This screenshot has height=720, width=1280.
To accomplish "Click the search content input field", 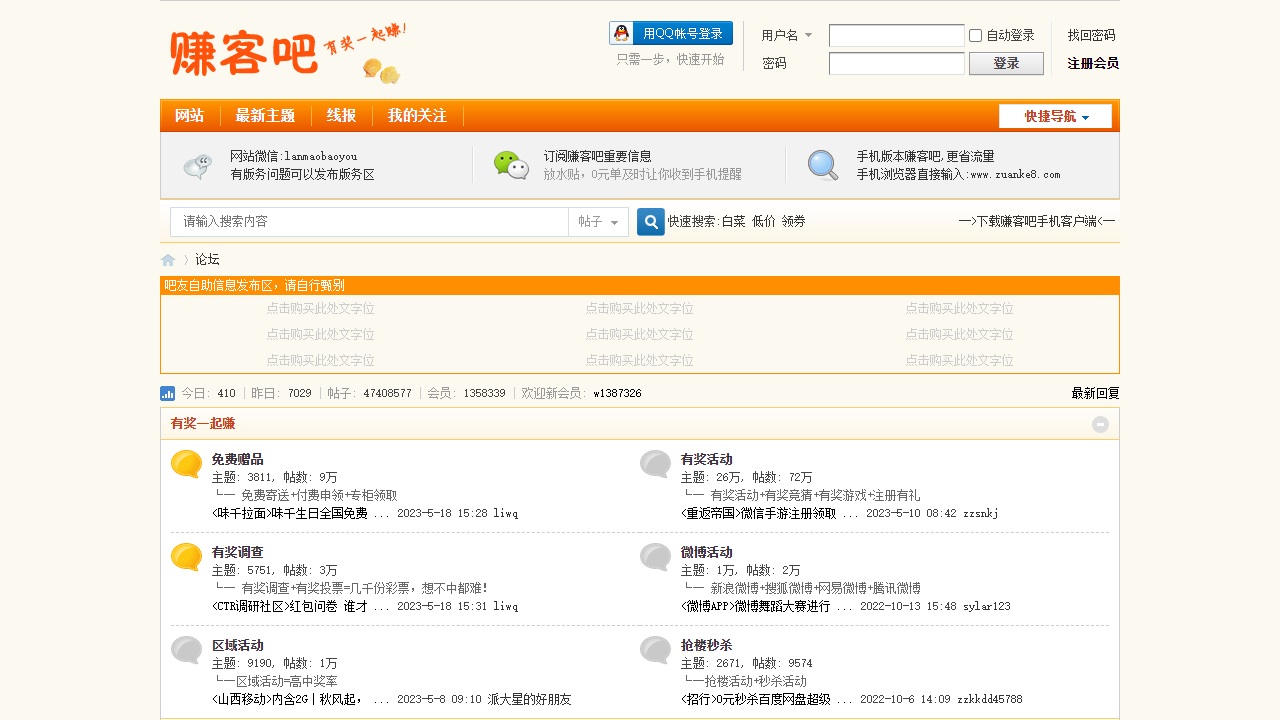I will (370, 222).
